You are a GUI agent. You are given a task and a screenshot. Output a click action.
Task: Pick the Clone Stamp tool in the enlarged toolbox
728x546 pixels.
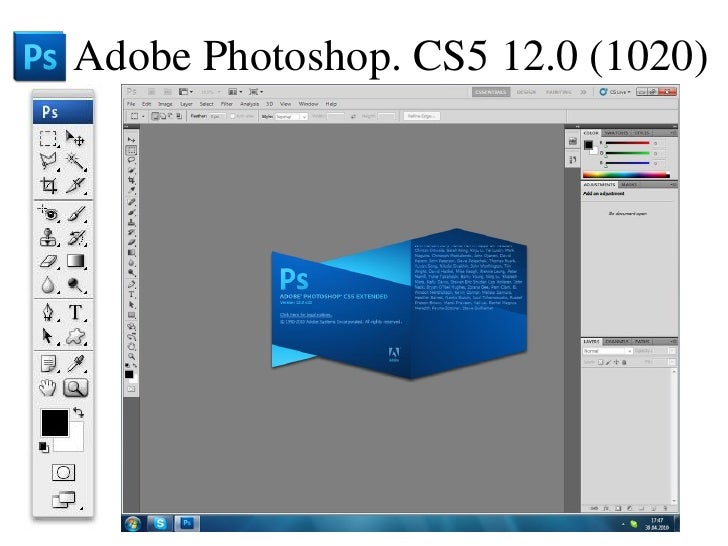coord(48,237)
